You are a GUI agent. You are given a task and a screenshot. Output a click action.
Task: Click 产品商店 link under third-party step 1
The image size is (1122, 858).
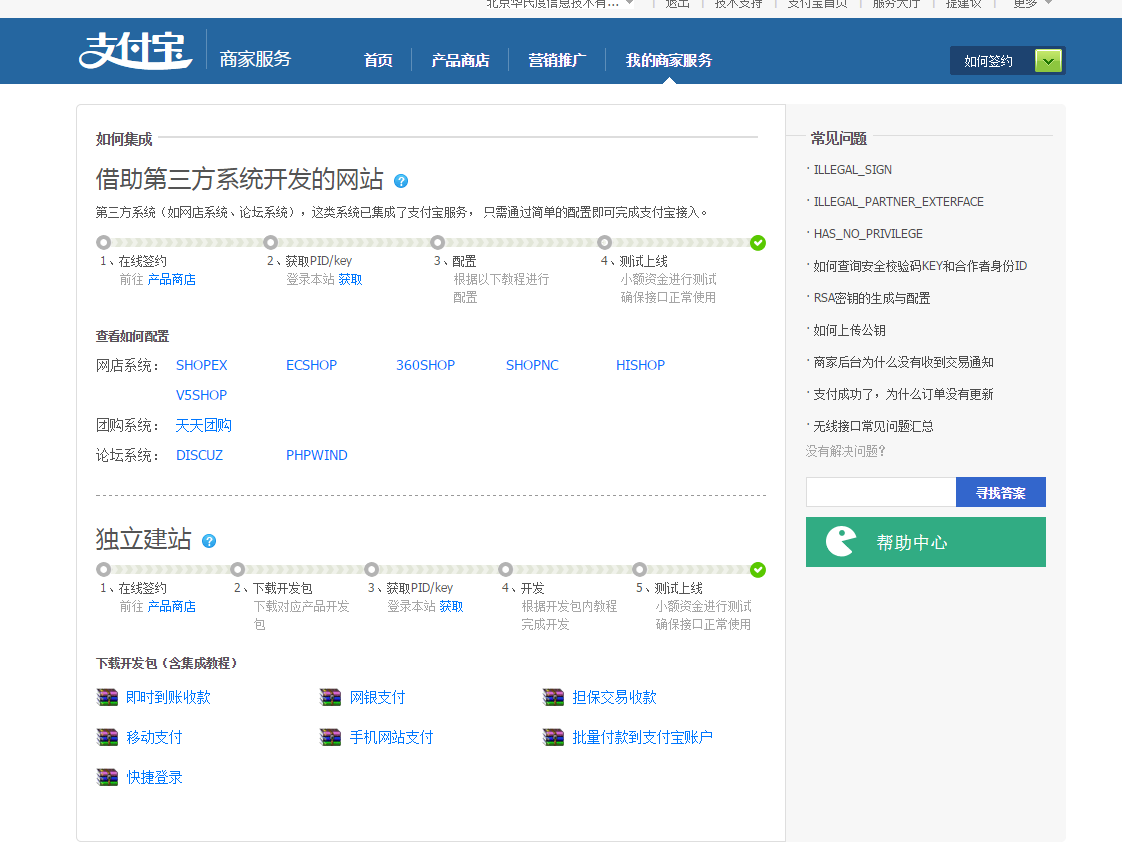click(172, 279)
